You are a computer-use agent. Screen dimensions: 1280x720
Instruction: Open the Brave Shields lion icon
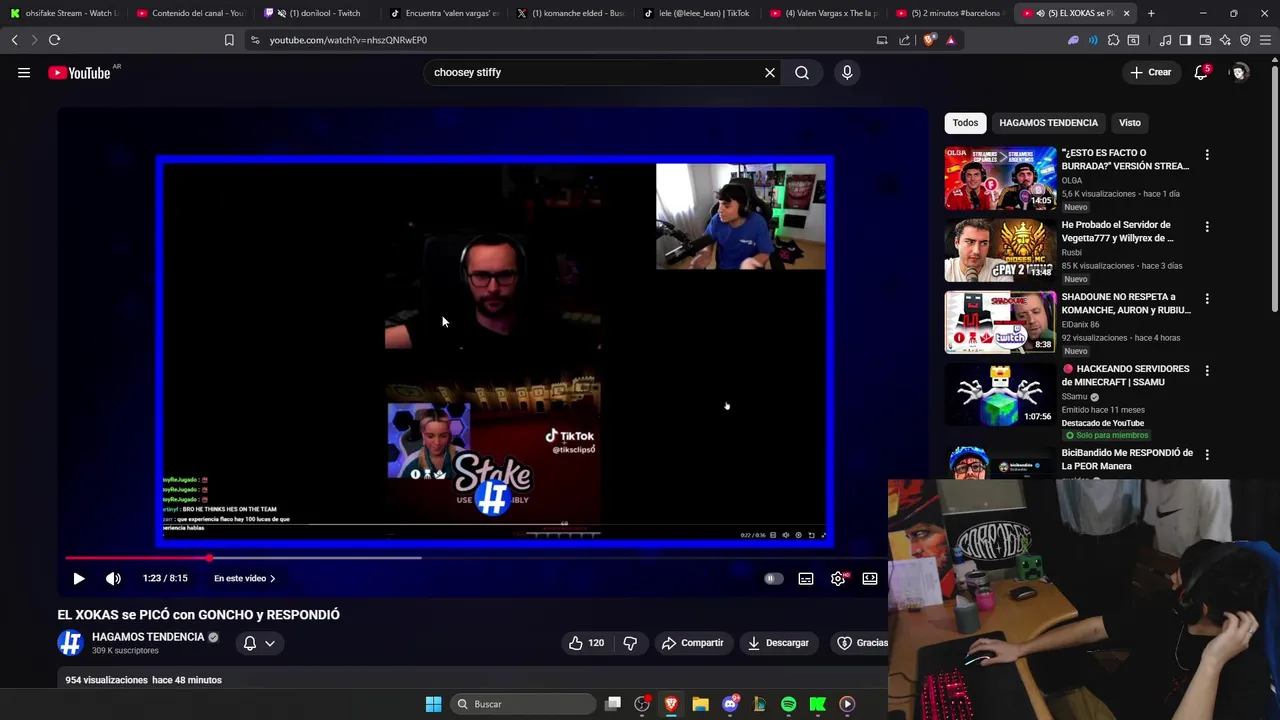coord(930,40)
